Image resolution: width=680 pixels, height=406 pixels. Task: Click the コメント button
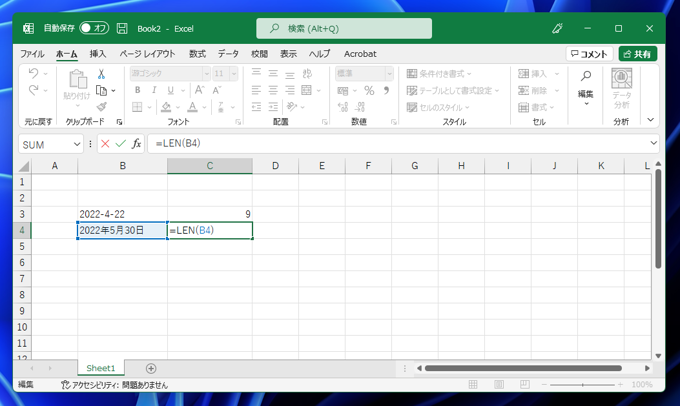point(589,54)
